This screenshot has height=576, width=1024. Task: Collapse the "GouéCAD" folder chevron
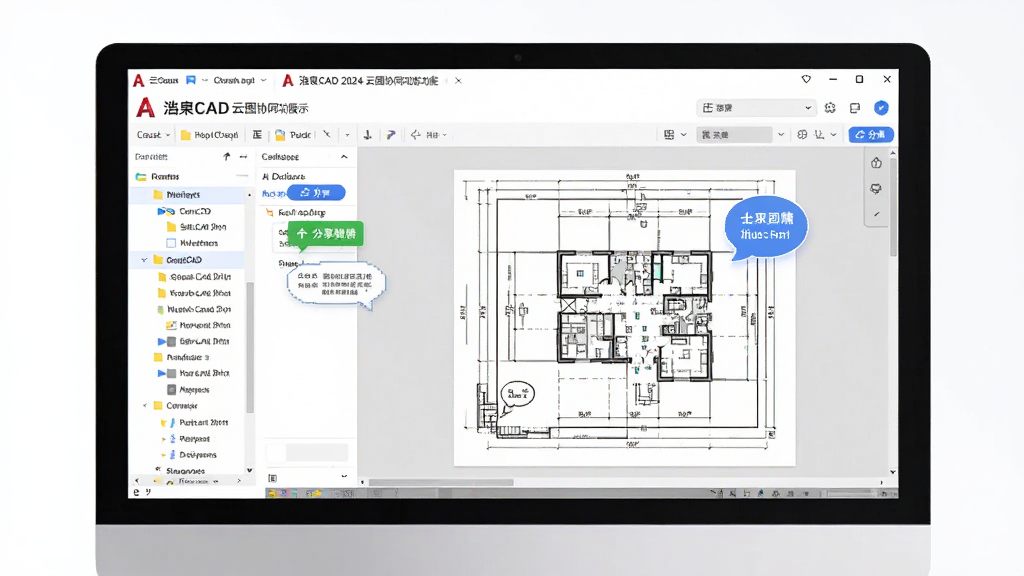tap(144, 260)
